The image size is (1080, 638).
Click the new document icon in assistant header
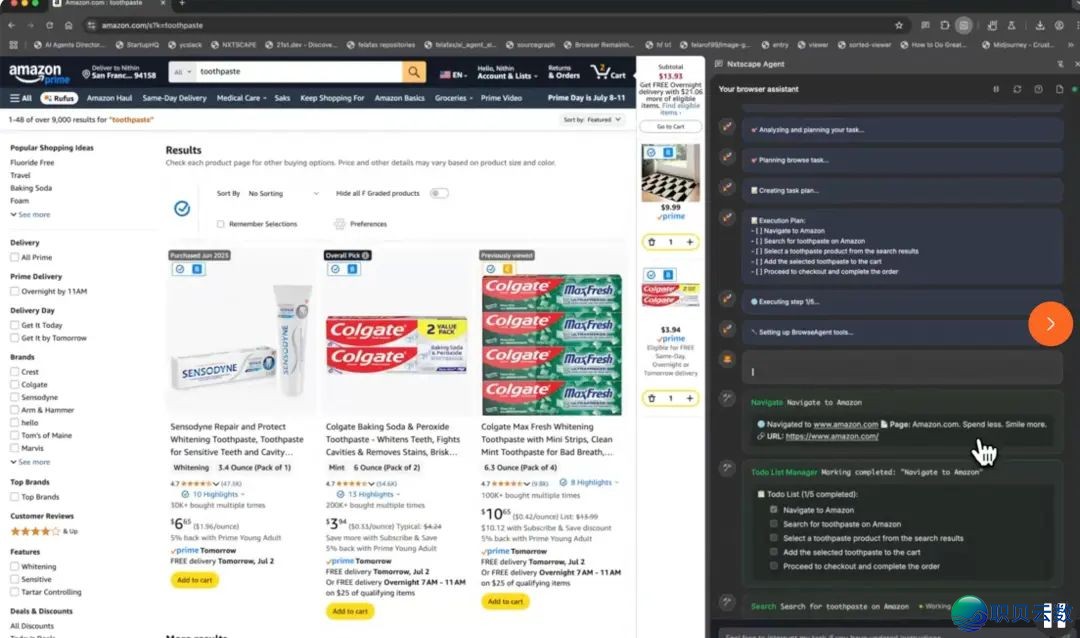tap(1059, 90)
